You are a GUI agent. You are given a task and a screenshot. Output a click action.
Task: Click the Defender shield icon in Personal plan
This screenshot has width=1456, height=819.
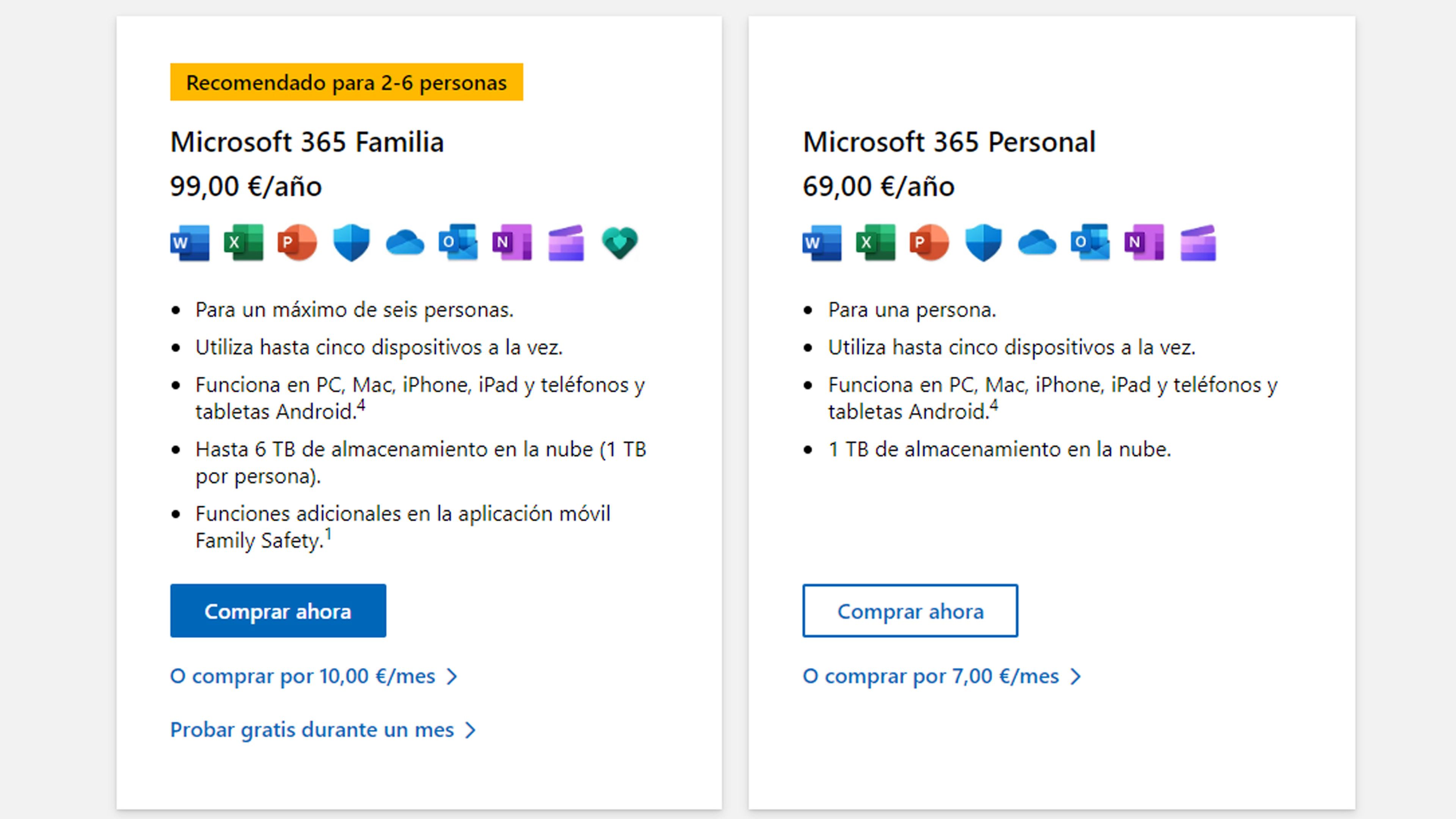click(984, 243)
